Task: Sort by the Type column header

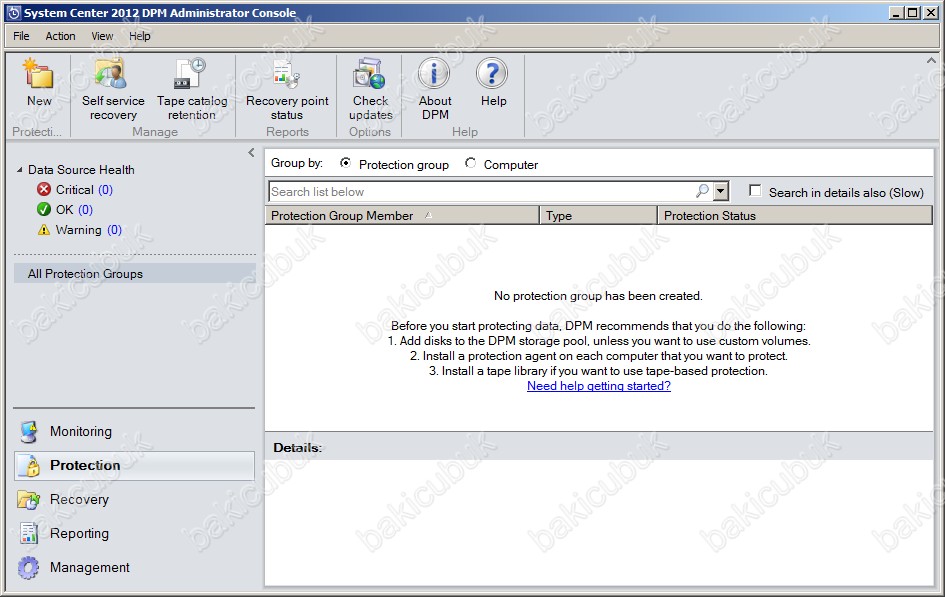Action: (598, 216)
